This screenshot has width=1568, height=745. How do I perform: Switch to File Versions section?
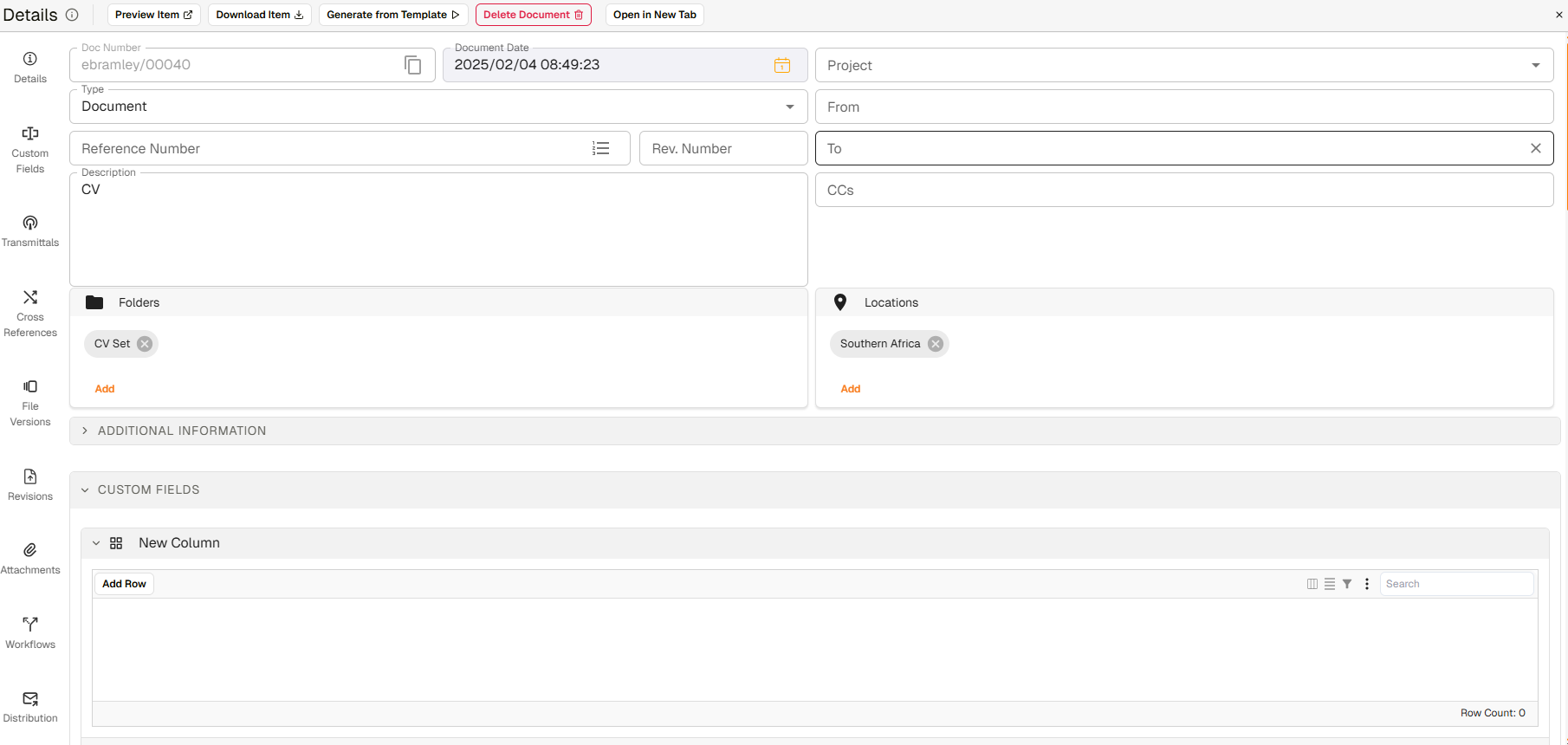[30, 403]
